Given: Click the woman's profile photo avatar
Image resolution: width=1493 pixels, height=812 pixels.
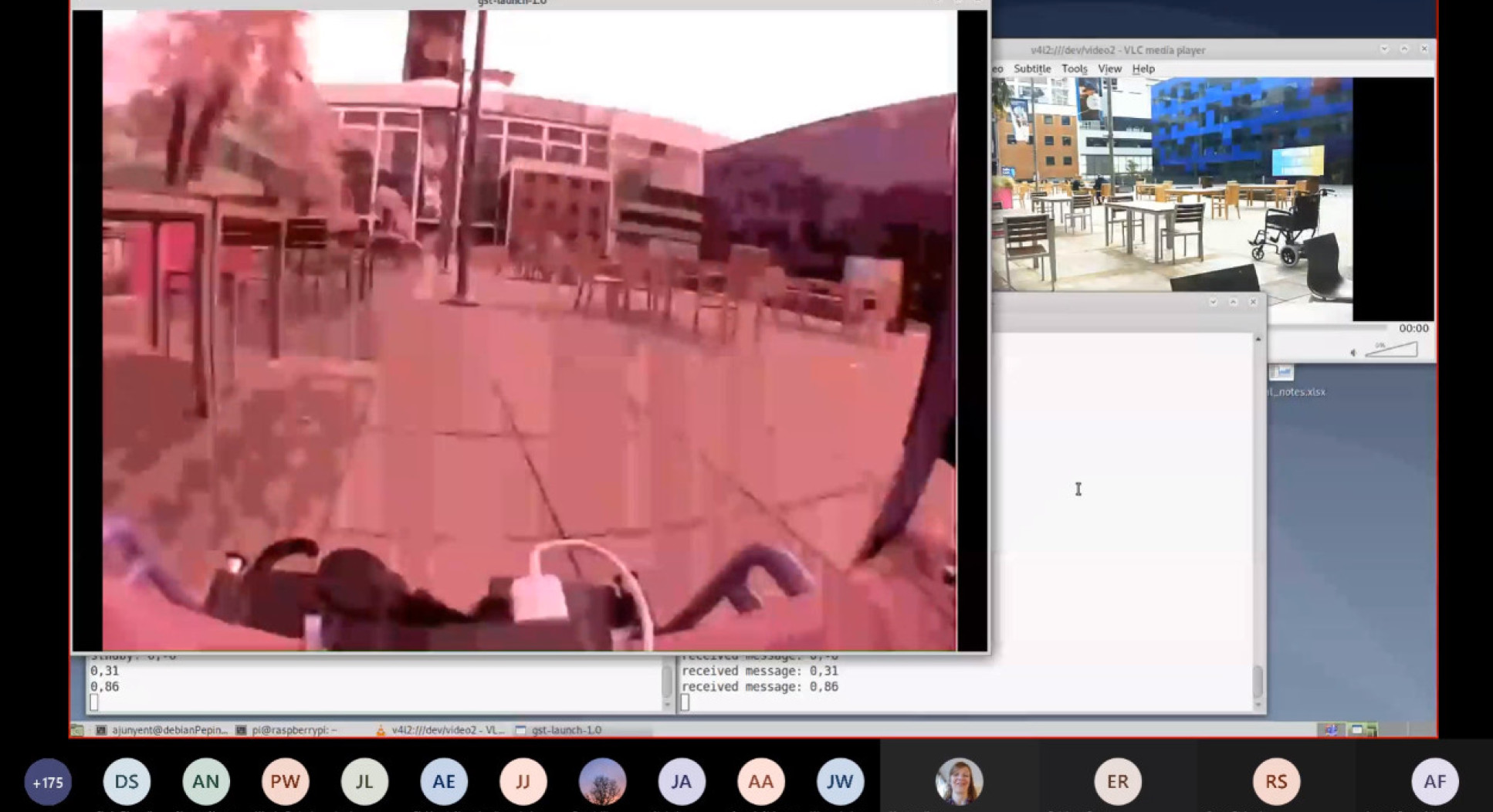Looking at the screenshot, I should (959, 782).
